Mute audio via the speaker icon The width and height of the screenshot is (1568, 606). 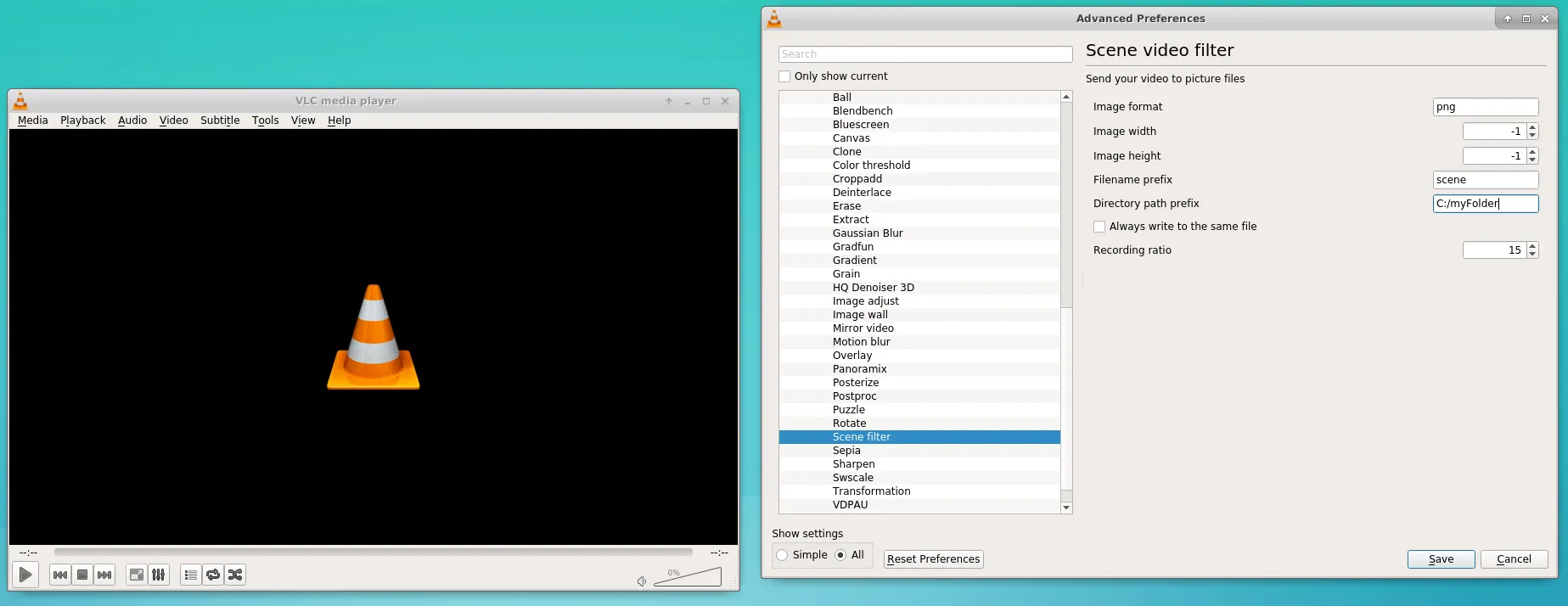(642, 581)
